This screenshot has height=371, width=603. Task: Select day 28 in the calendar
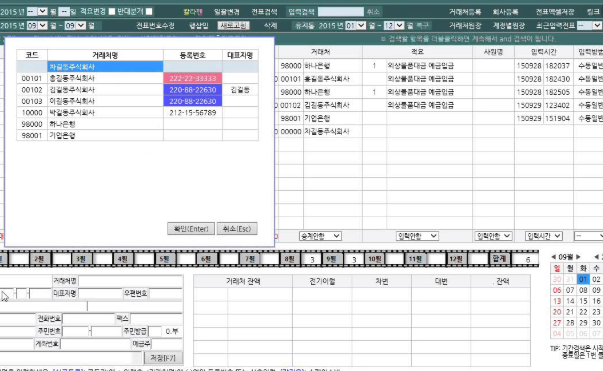[570, 323]
